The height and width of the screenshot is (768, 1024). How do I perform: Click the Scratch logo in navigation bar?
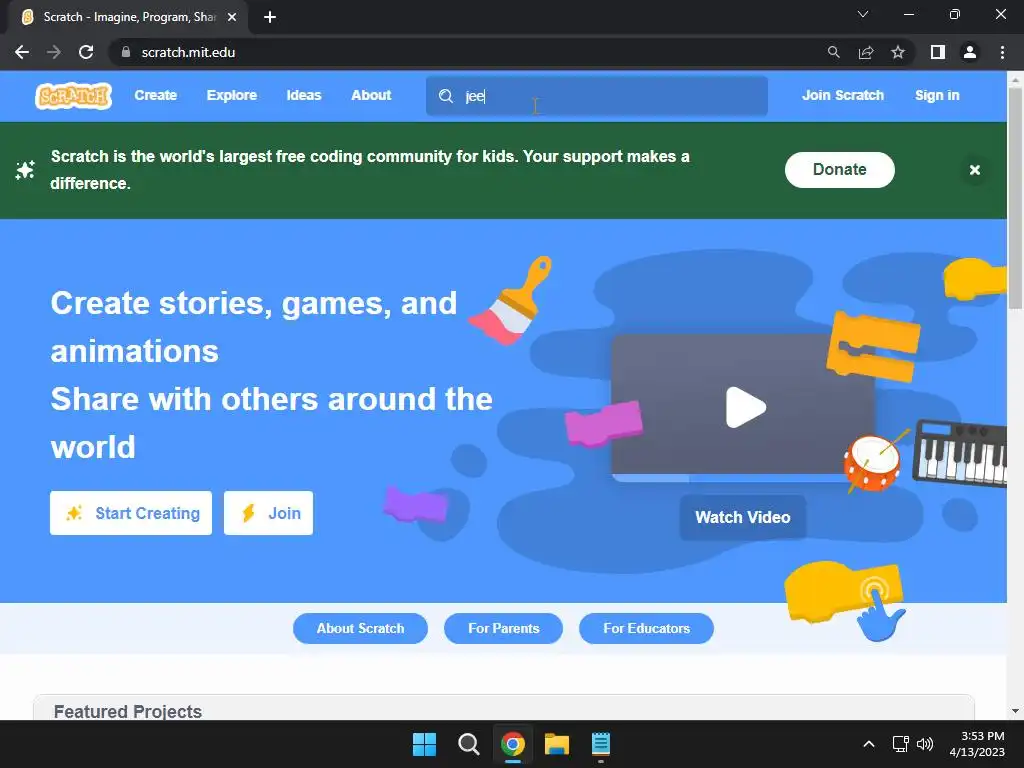click(x=73, y=96)
